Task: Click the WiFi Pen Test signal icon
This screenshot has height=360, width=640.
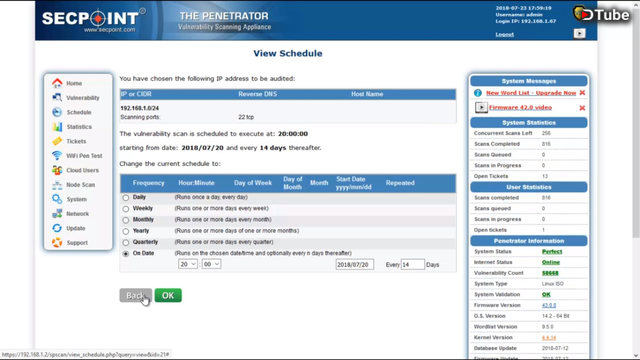Action: [57, 156]
